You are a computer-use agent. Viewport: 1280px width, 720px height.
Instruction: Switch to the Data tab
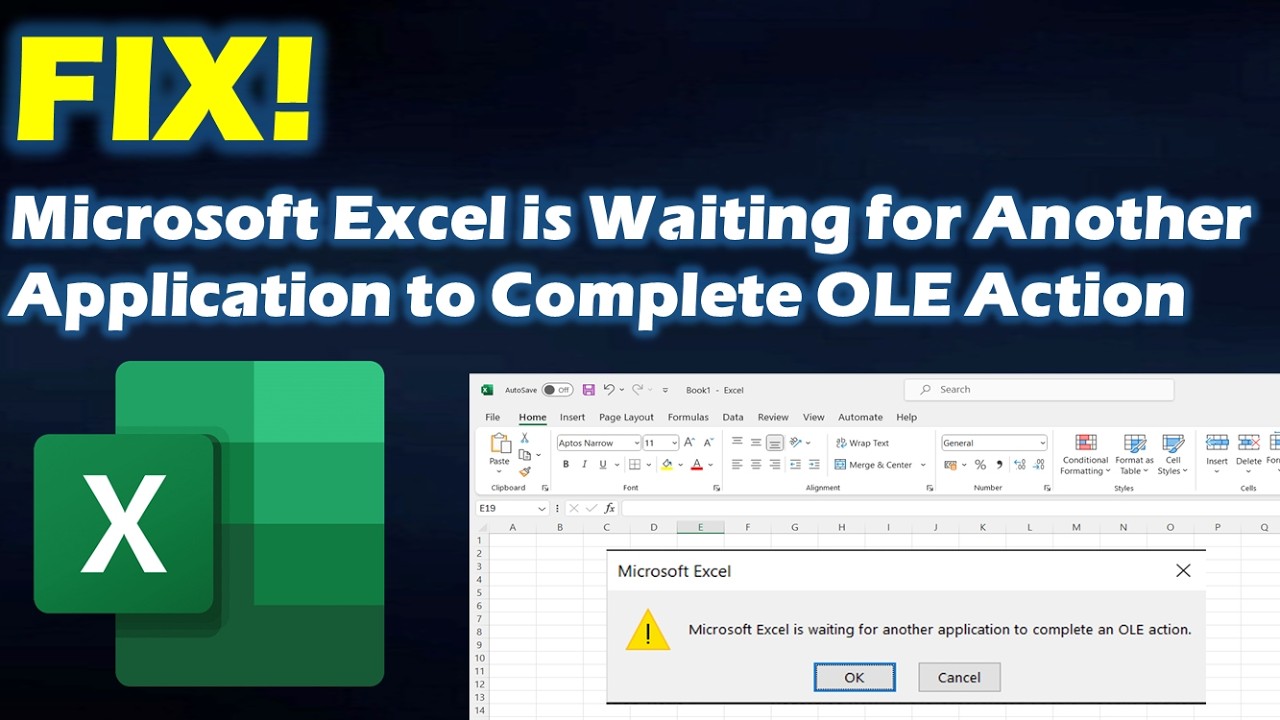[x=733, y=417]
